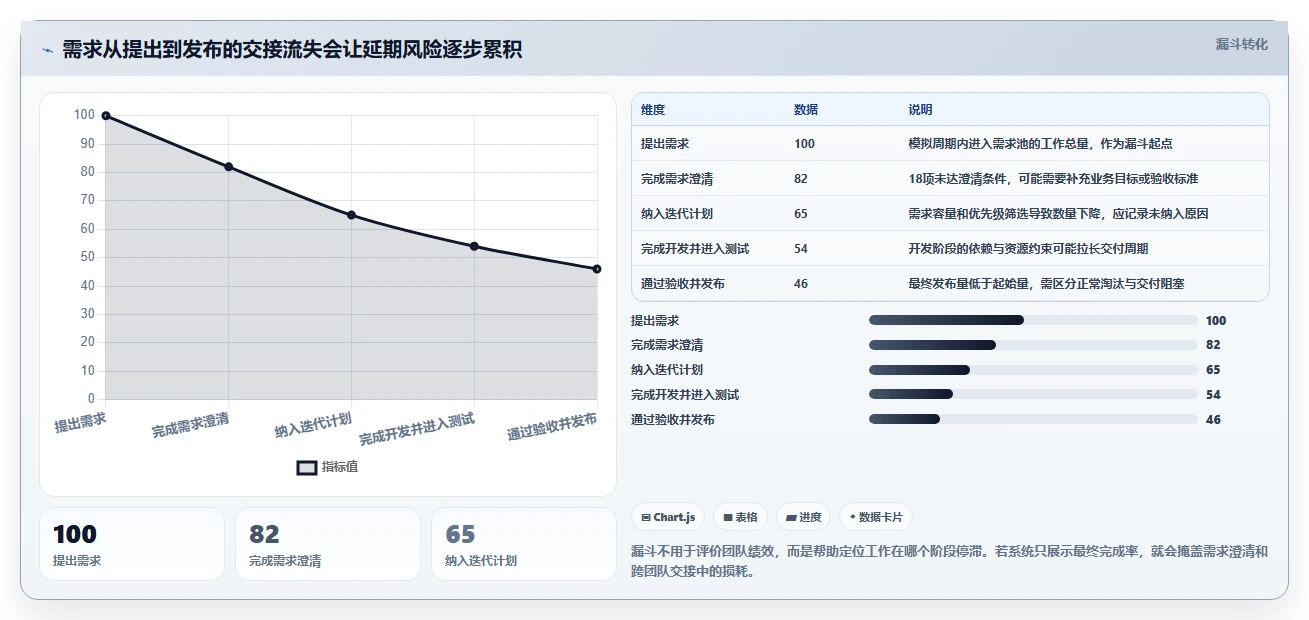This screenshot has height=620, width=1309.
Task: Click chart data point for 通过验收并发布
Action: pyautogui.click(x=597, y=269)
